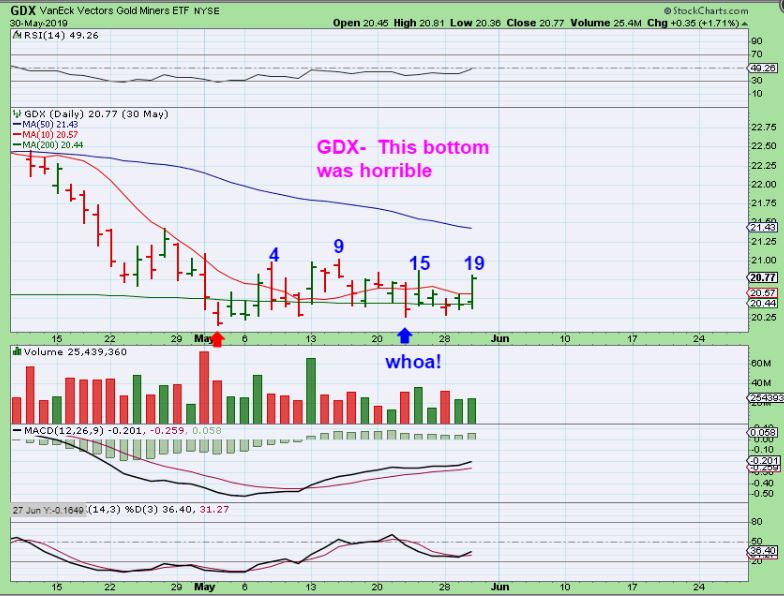The width and height of the screenshot is (784, 596).
Task: Click the RSI(14) 49.26 panel label
Action: click(x=60, y=36)
